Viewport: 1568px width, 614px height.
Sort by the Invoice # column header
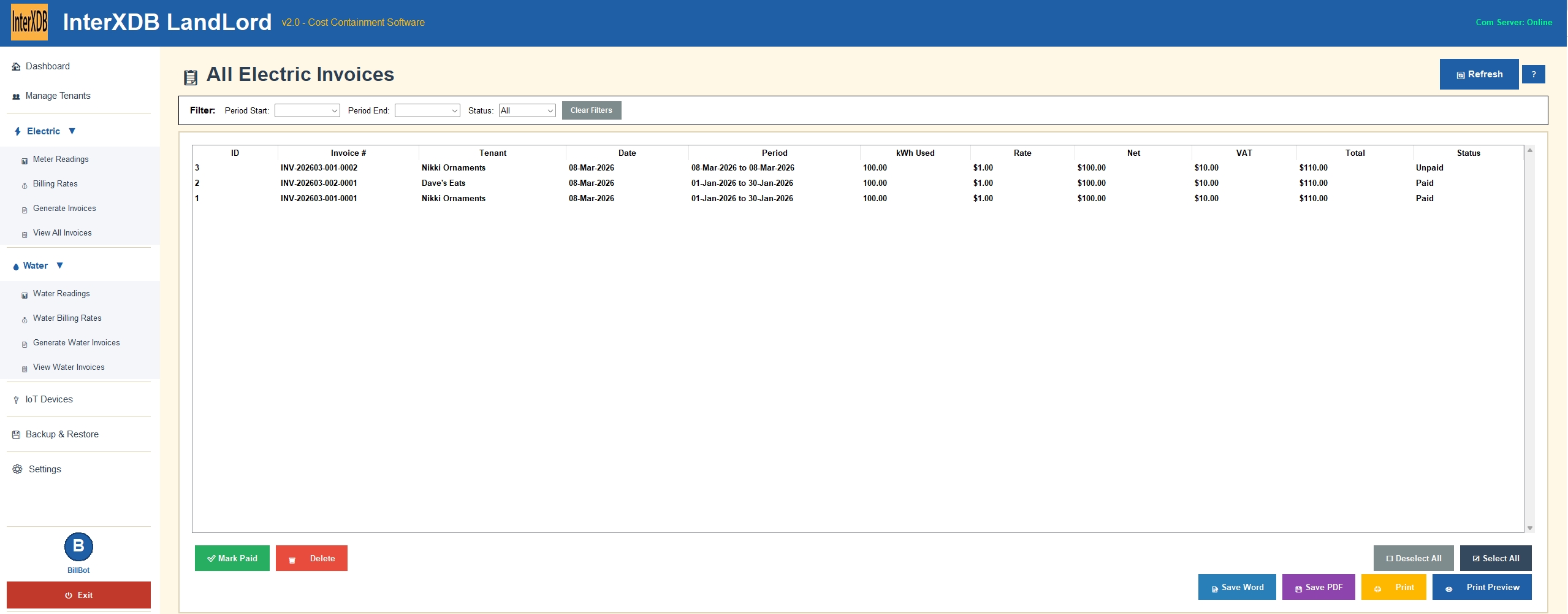[x=348, y=153]
